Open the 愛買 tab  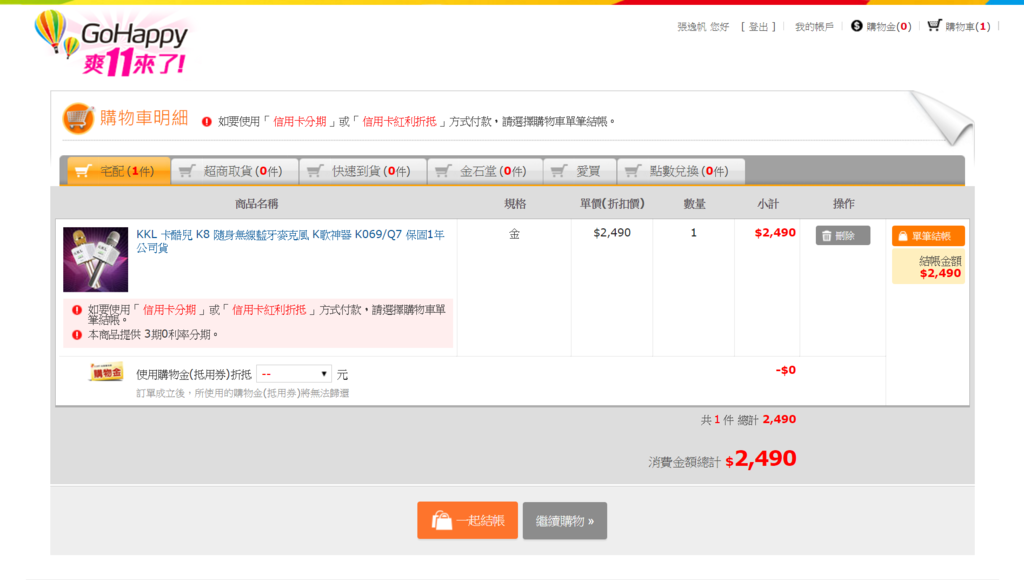(x=580, y=171)
